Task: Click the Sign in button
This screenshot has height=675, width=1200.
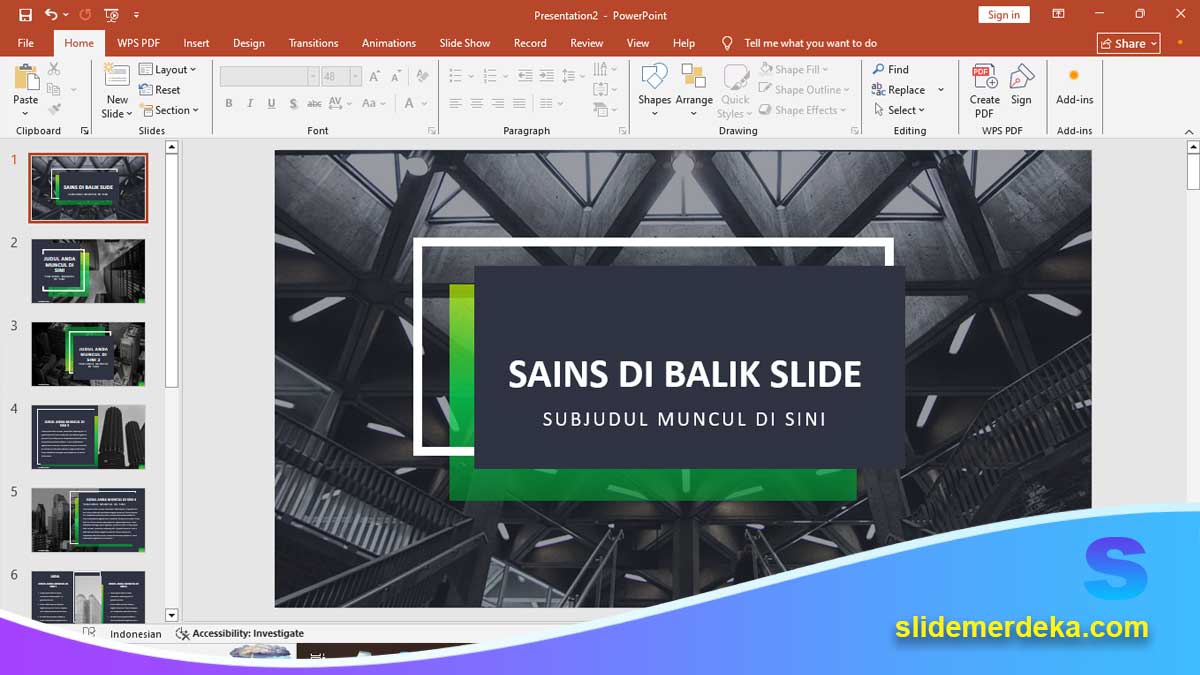Action: click(x=1004, y=15)
